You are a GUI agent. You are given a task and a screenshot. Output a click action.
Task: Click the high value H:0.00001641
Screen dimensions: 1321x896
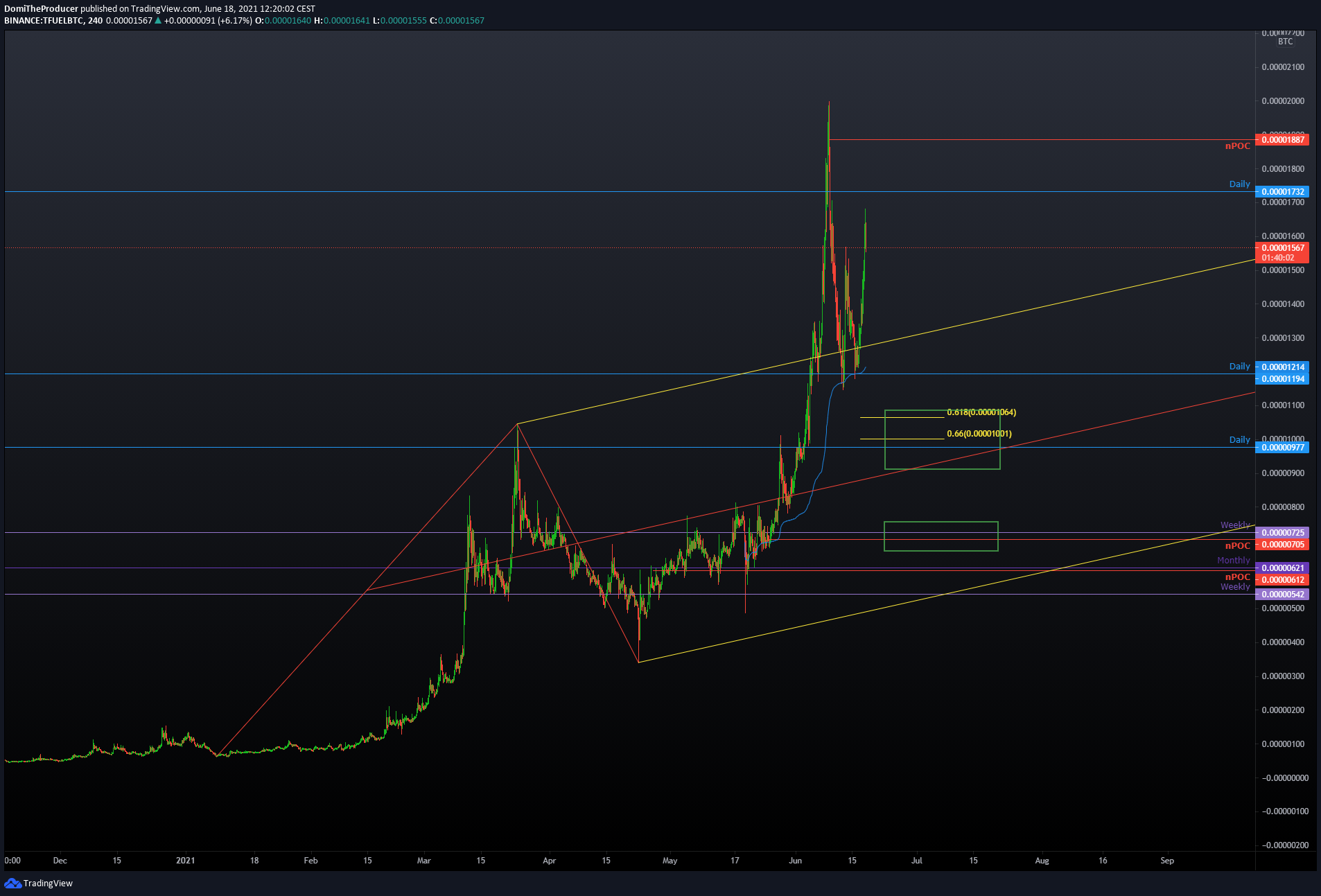click(x=342, y=21)
